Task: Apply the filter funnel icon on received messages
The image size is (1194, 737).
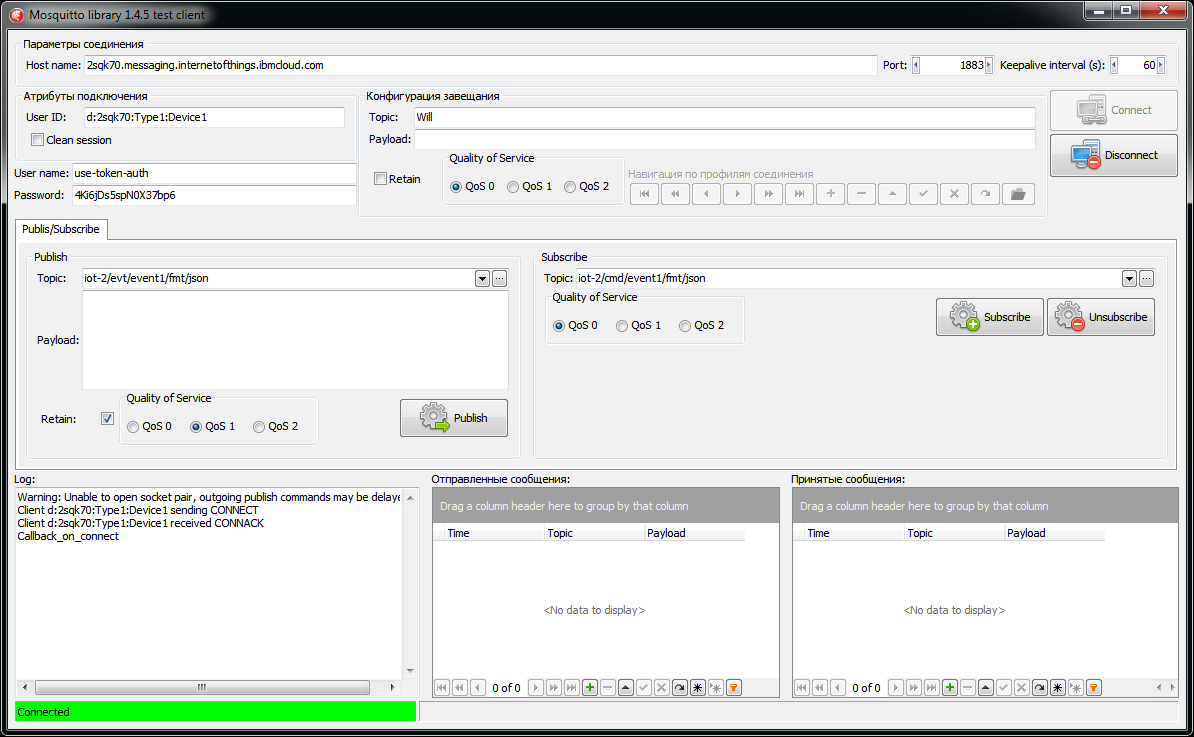Action: [1094, 687]
